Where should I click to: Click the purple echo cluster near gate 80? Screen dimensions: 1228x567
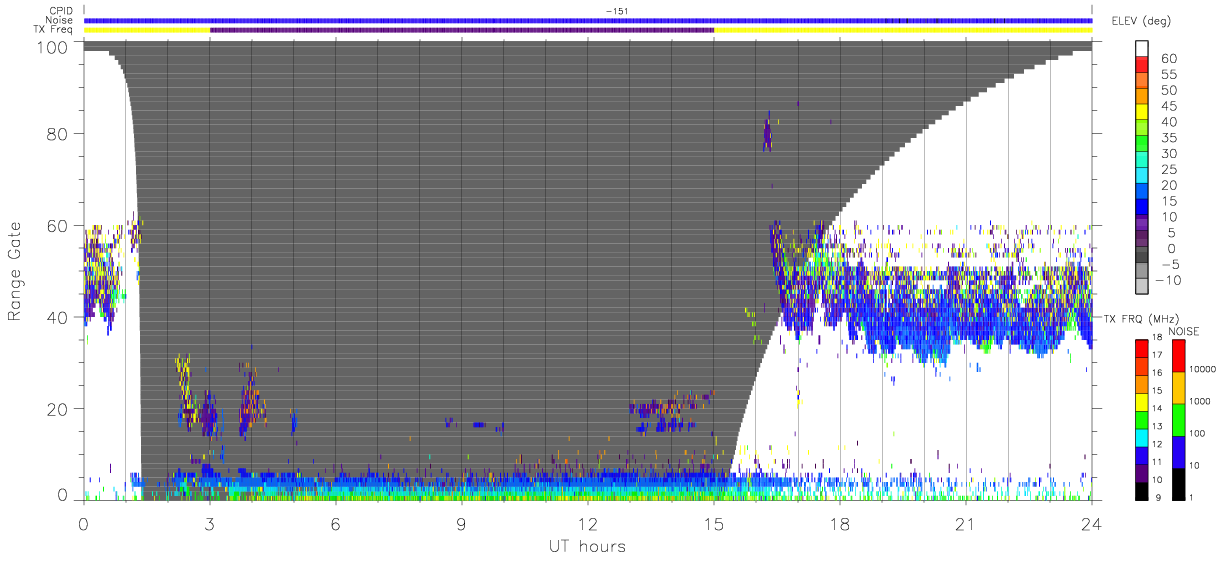[x=767, y=133]
